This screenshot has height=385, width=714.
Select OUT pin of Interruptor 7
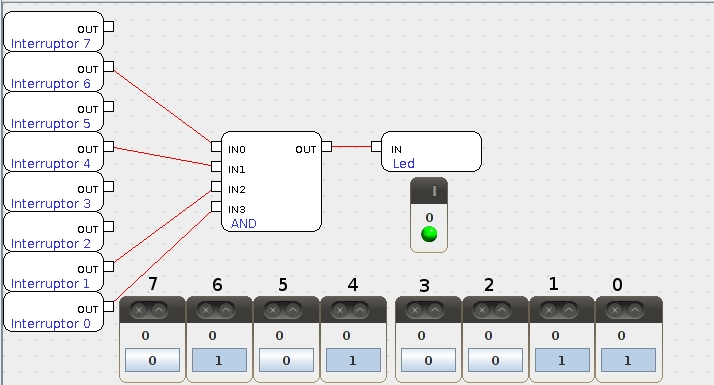108,26
